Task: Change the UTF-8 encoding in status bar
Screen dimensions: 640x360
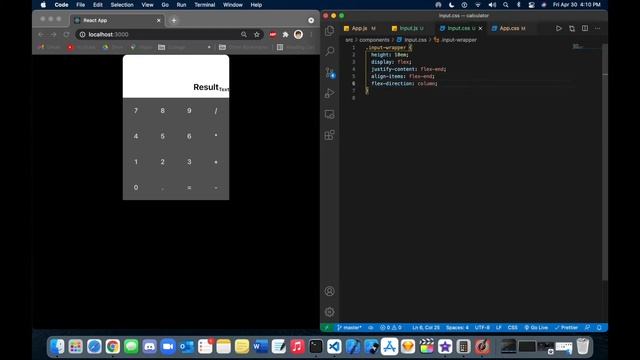Action: (482, 327)
